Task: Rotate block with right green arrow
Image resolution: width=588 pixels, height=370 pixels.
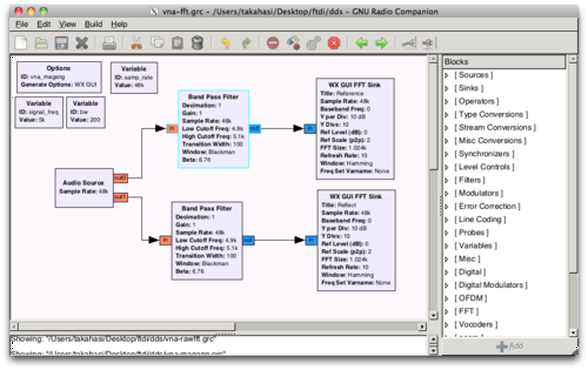Action: coord(382,43)
